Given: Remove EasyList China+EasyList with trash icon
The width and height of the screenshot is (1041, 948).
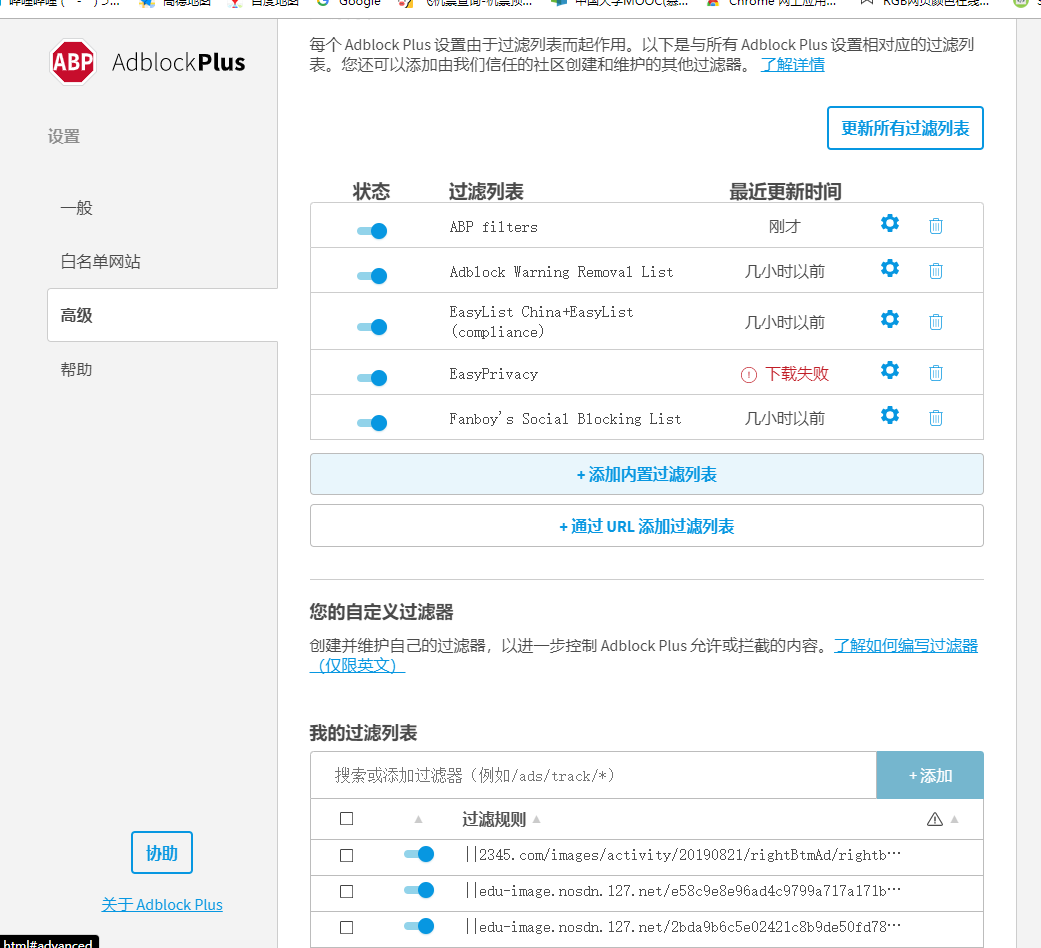Looking at the screenshot, I should (x=935, y=322).
